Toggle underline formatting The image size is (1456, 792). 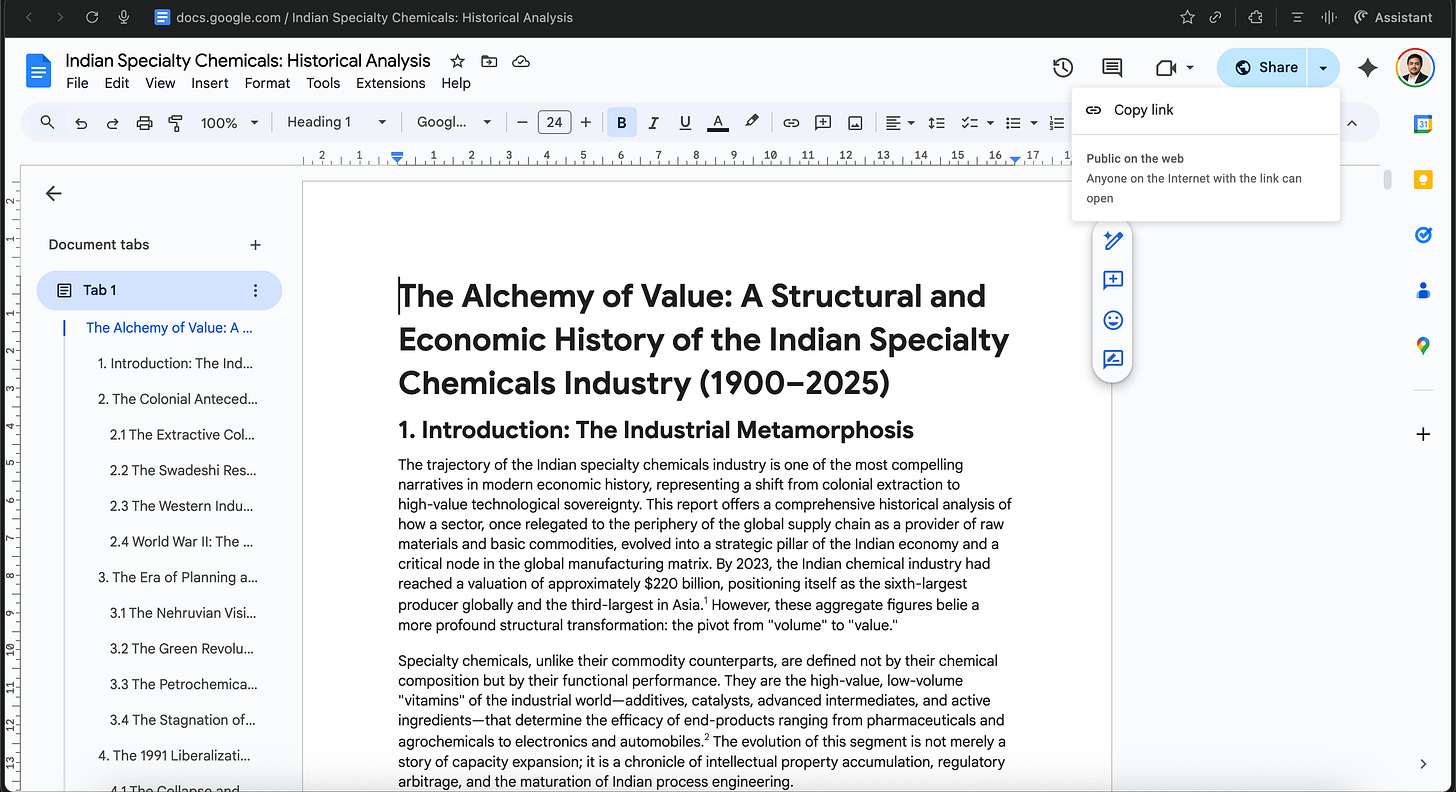point(685,122)
